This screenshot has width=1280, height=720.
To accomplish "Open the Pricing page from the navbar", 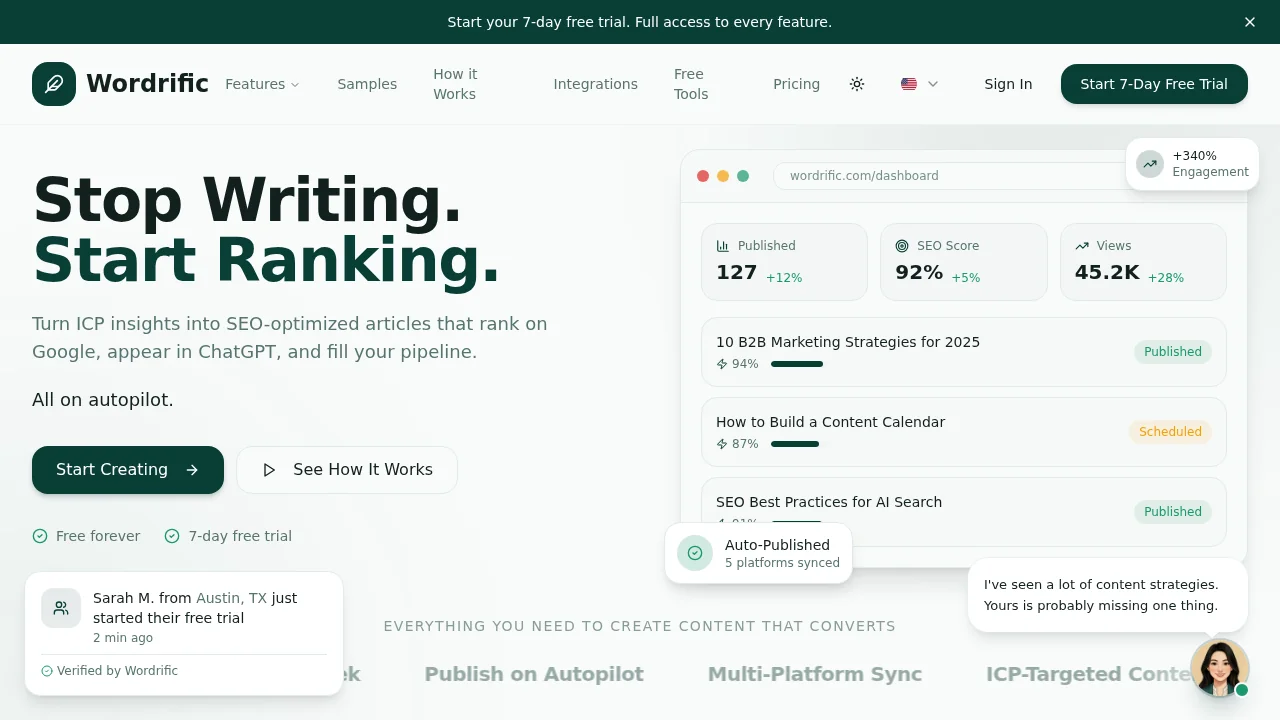I will click(x=796, y=84).
